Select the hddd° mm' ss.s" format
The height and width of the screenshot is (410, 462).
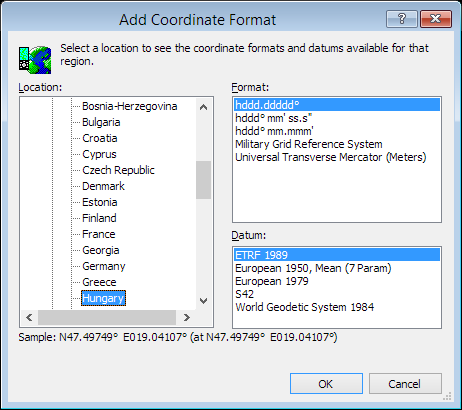click(x=337, y=118)
